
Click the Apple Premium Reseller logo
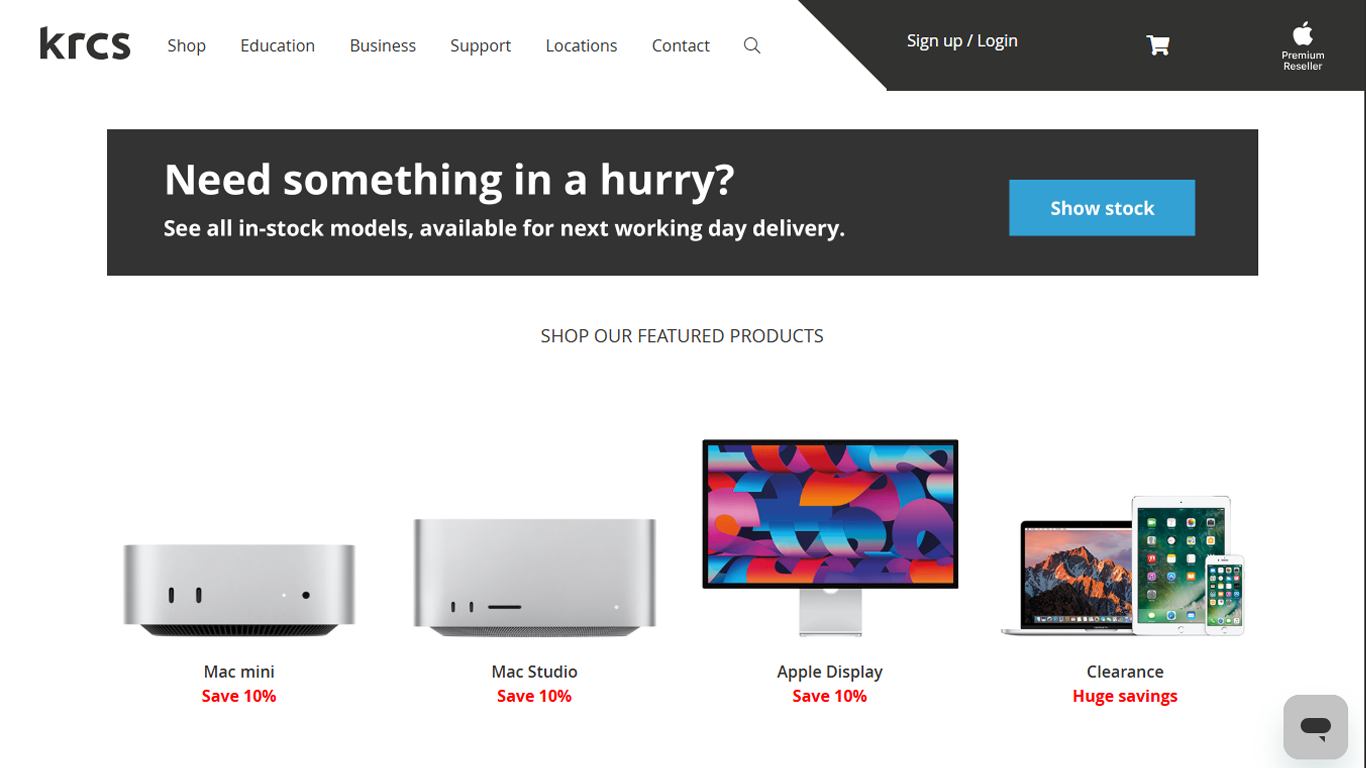pos(1302,46)
